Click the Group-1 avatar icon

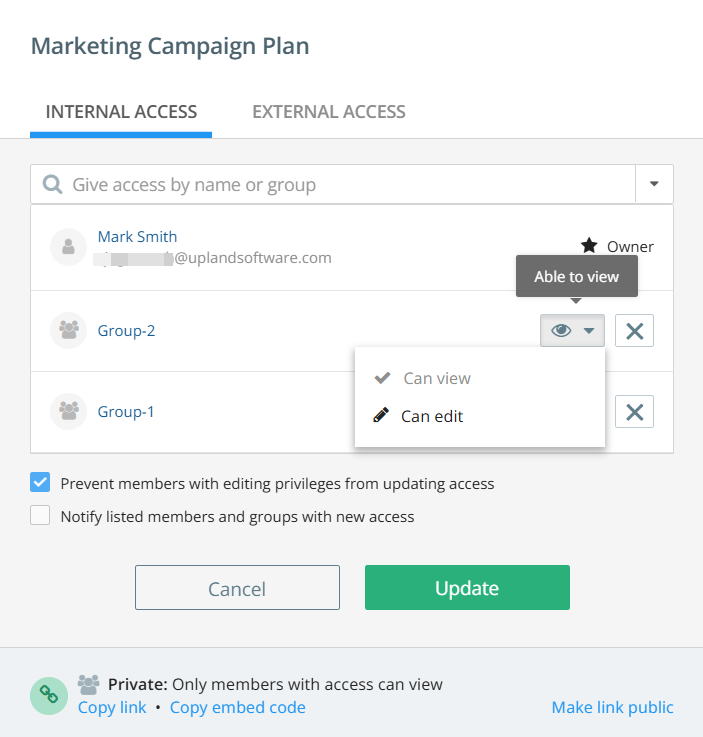(x=69, y=411)
